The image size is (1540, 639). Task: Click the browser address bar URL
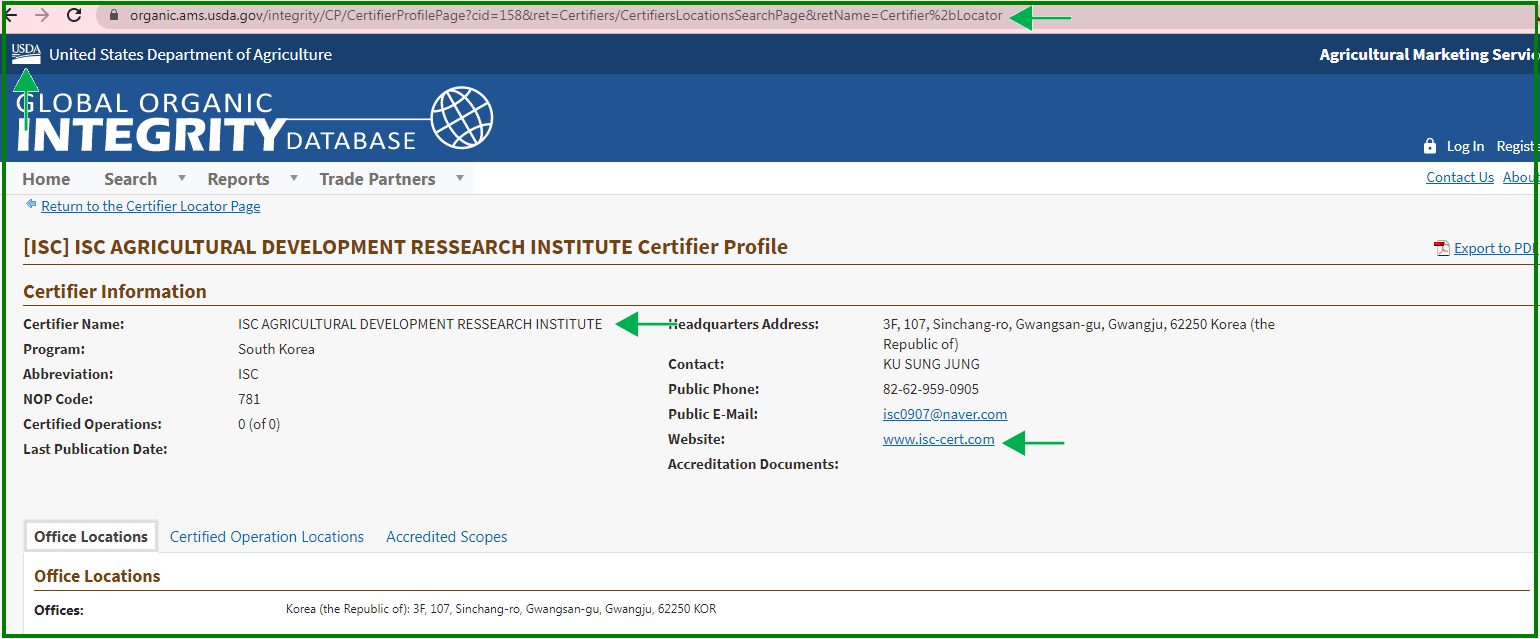point(565,16)
